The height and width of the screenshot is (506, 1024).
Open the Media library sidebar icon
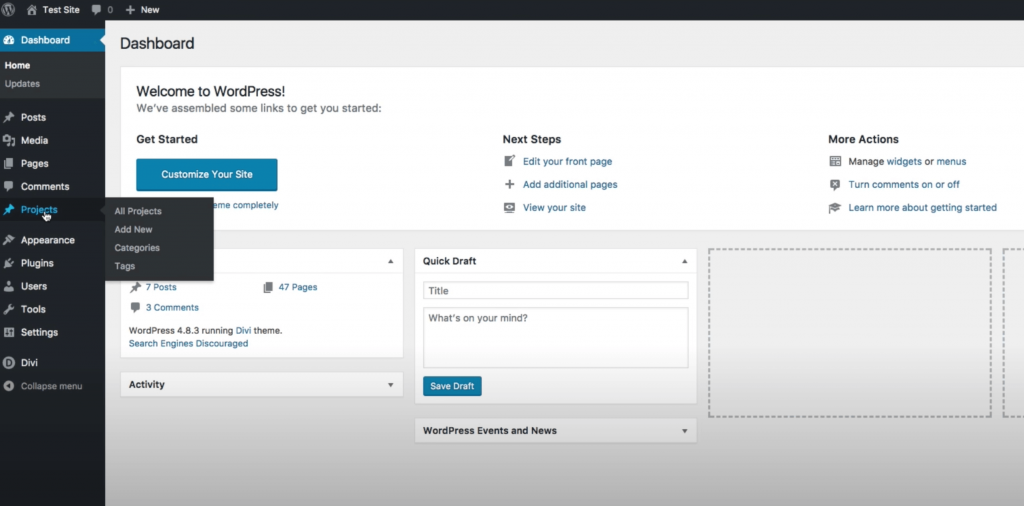click(x=8, y=140)
